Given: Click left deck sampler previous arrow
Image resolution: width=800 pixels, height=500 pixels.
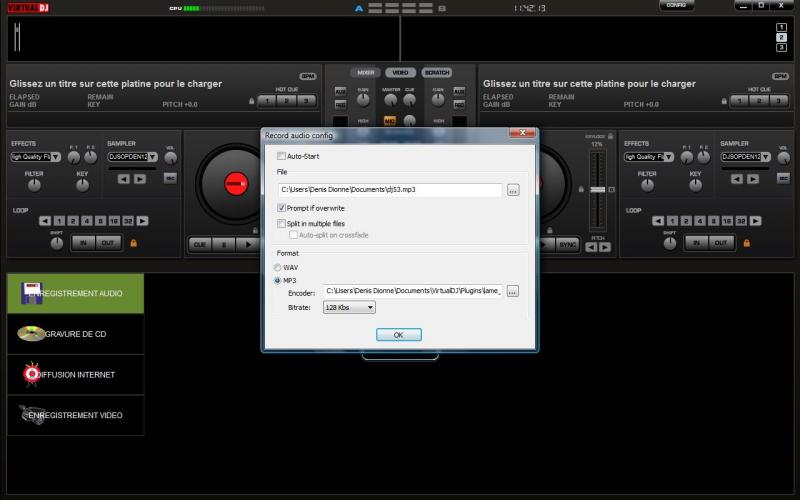Looking at the screenshot, I should tap(123, 179).
